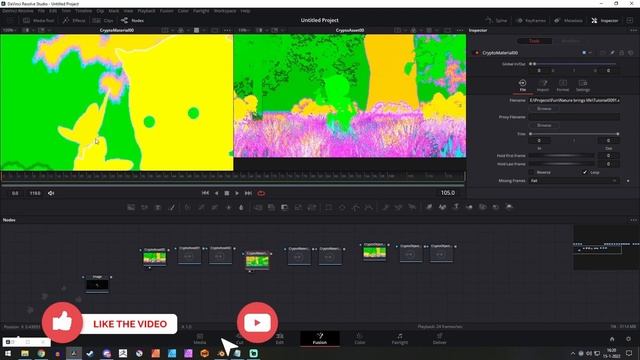The height and width of the screenshot is (360, 640).
Task: Adjust Hold First Frame slider
Action: (562, 156)
